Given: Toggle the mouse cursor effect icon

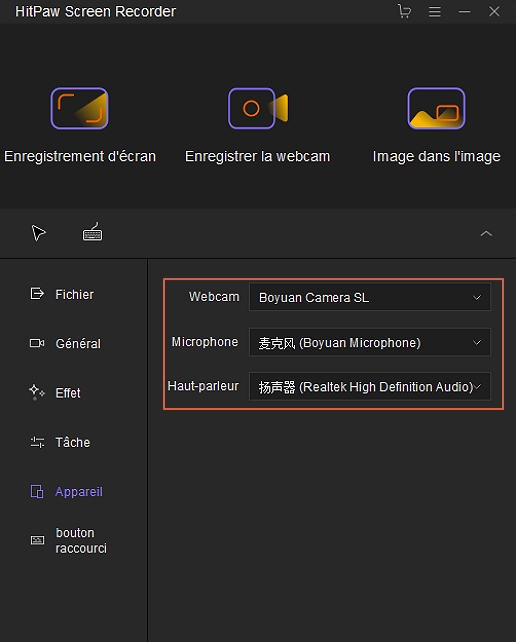Looking at the screenshot, I should point(38,233).
